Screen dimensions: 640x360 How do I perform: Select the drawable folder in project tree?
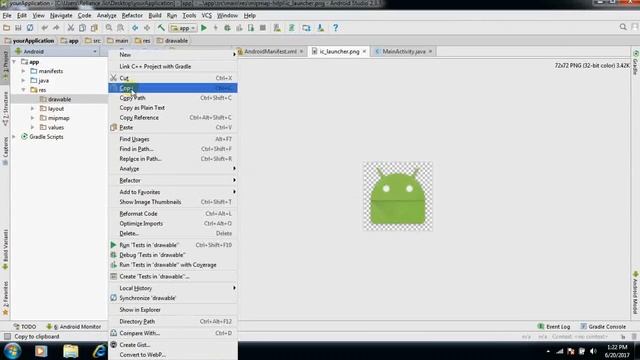[59, 99]
